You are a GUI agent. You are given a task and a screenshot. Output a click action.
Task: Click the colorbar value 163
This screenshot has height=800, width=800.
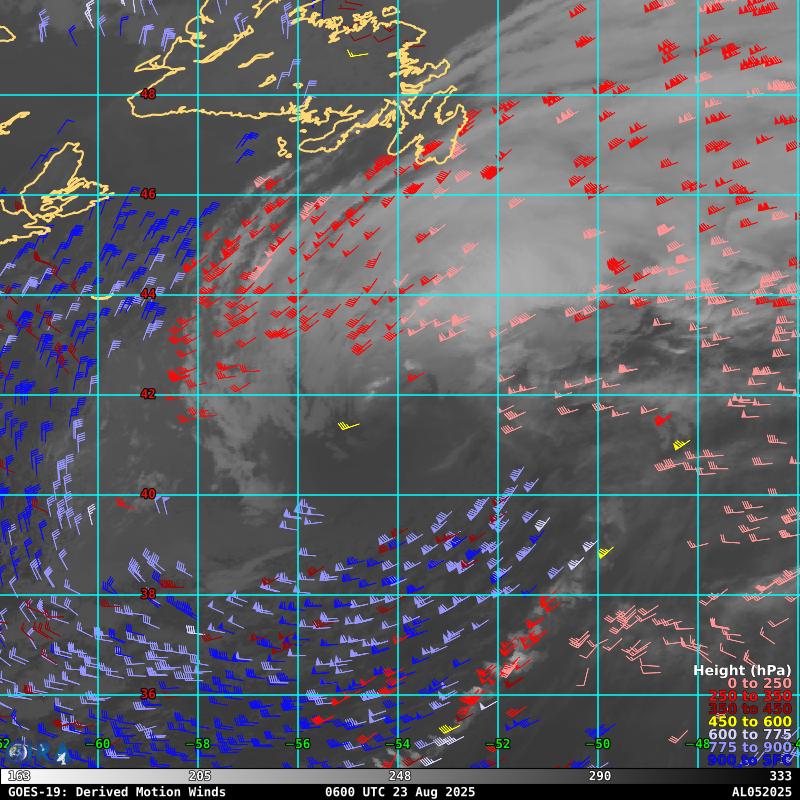tap(19, 776)
